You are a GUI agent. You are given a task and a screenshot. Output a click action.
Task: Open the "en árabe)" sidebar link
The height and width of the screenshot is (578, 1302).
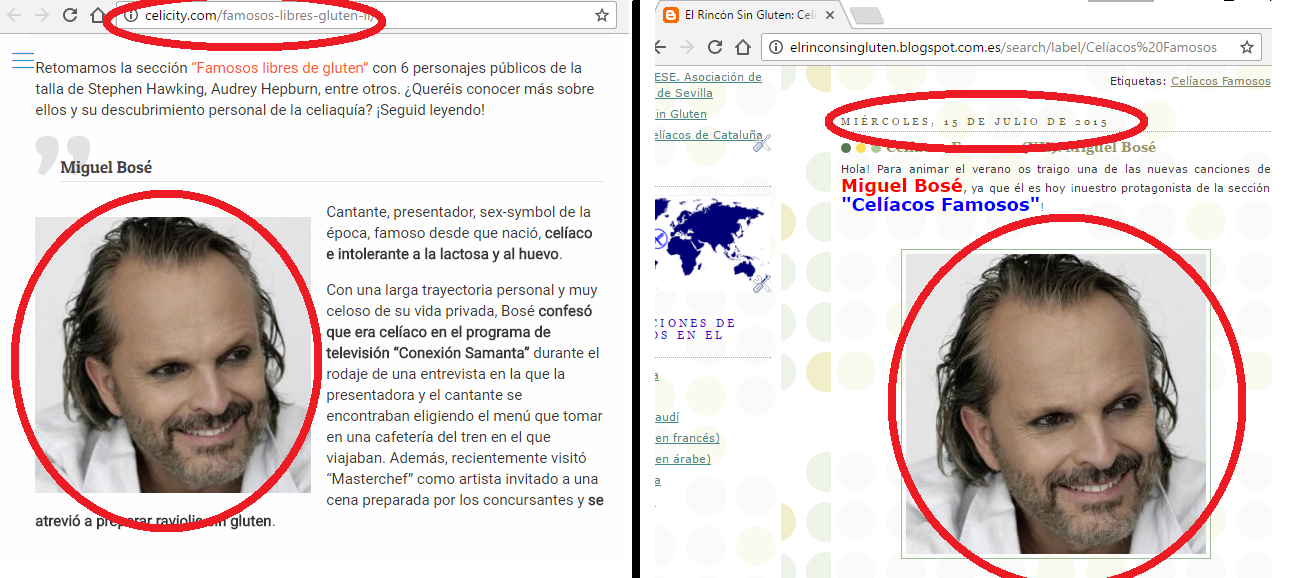coord(683,459)
